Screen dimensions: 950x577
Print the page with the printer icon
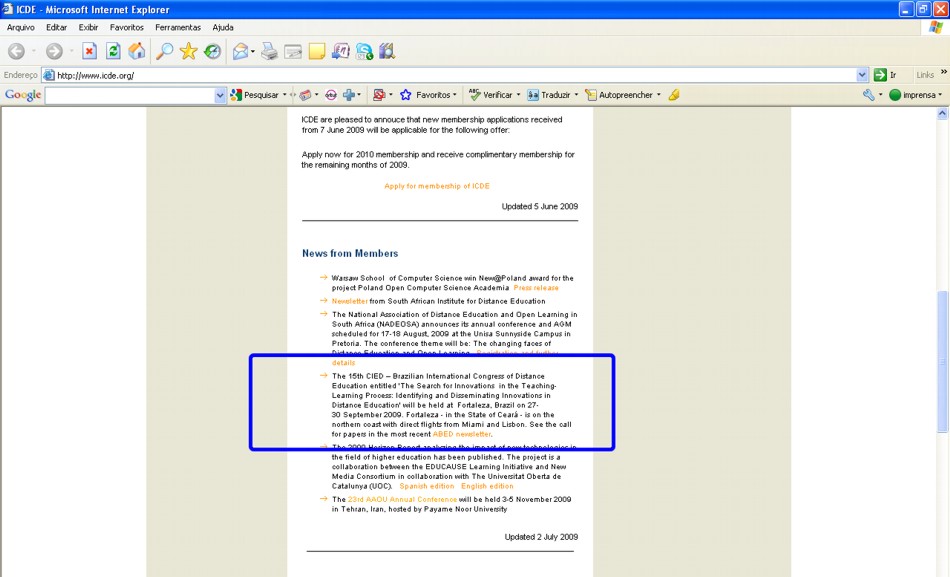coord(269,52)
